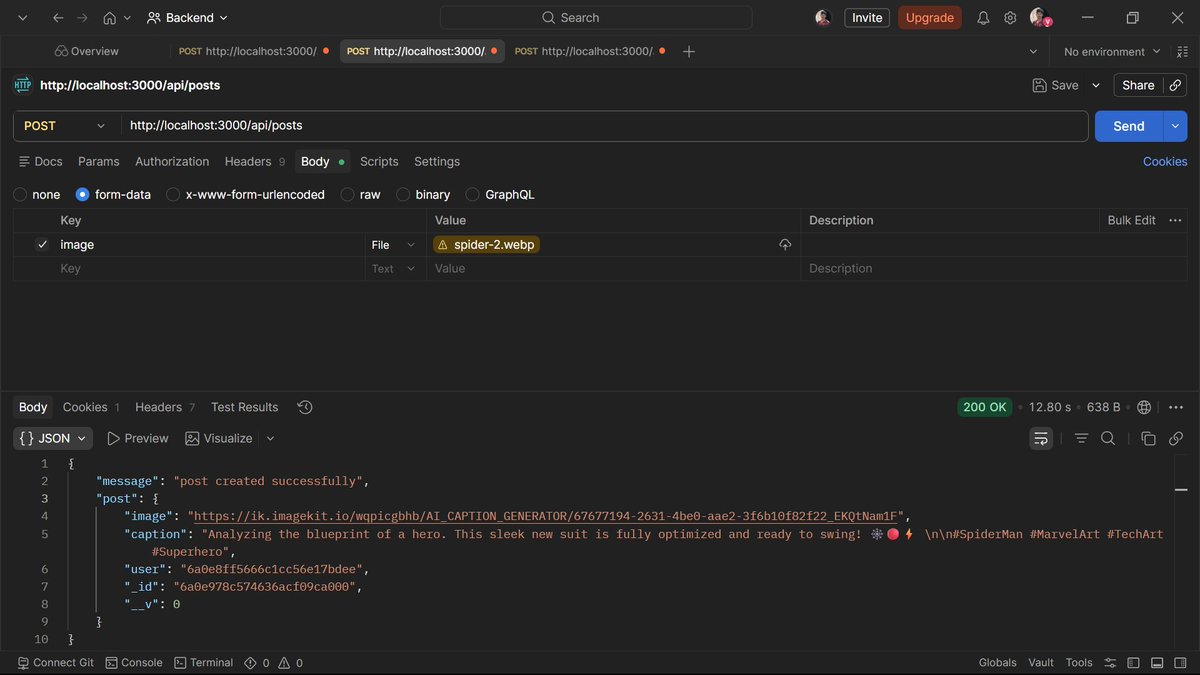Open the JSON format dropdown
Image resolution: width=1200 pixels, height=675 pixels.
point(53,438)
